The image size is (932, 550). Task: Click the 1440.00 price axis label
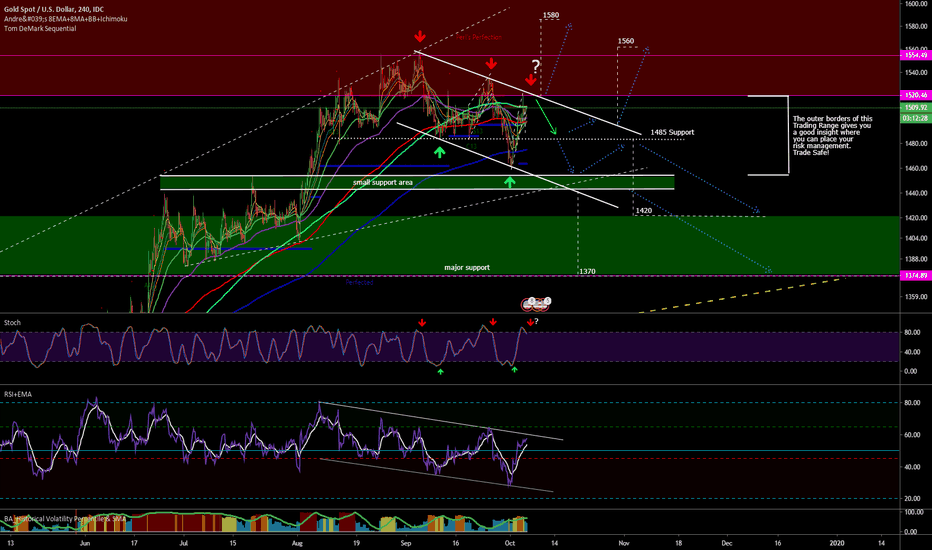click(x=916, y=193)
